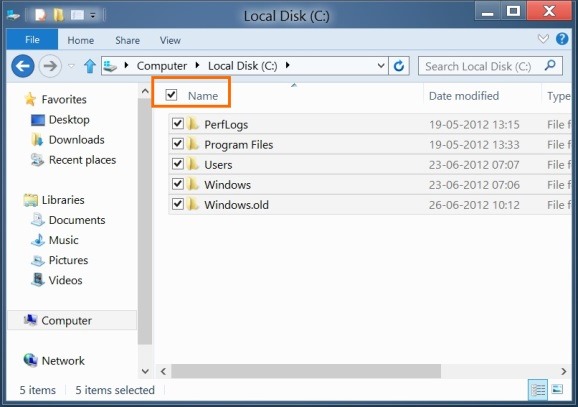The height and width of the screenshot is (407, 578).
Task: Sort by Date modified column header
Action: [464, 96]
